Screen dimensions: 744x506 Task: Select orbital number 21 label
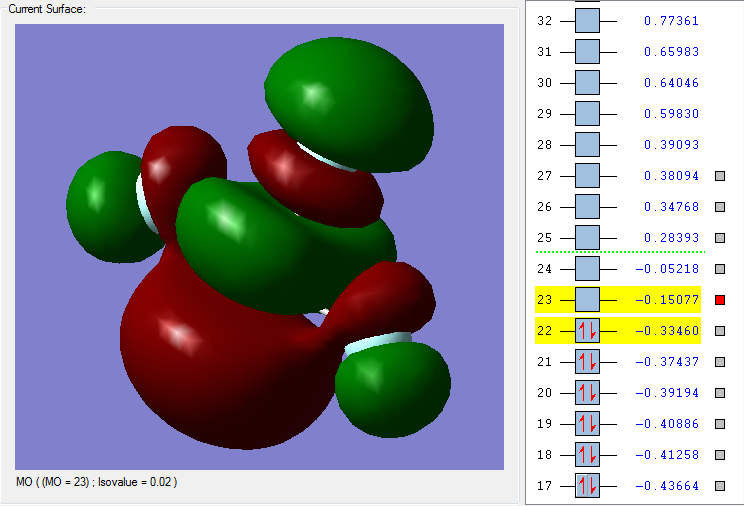coord(545,362)
